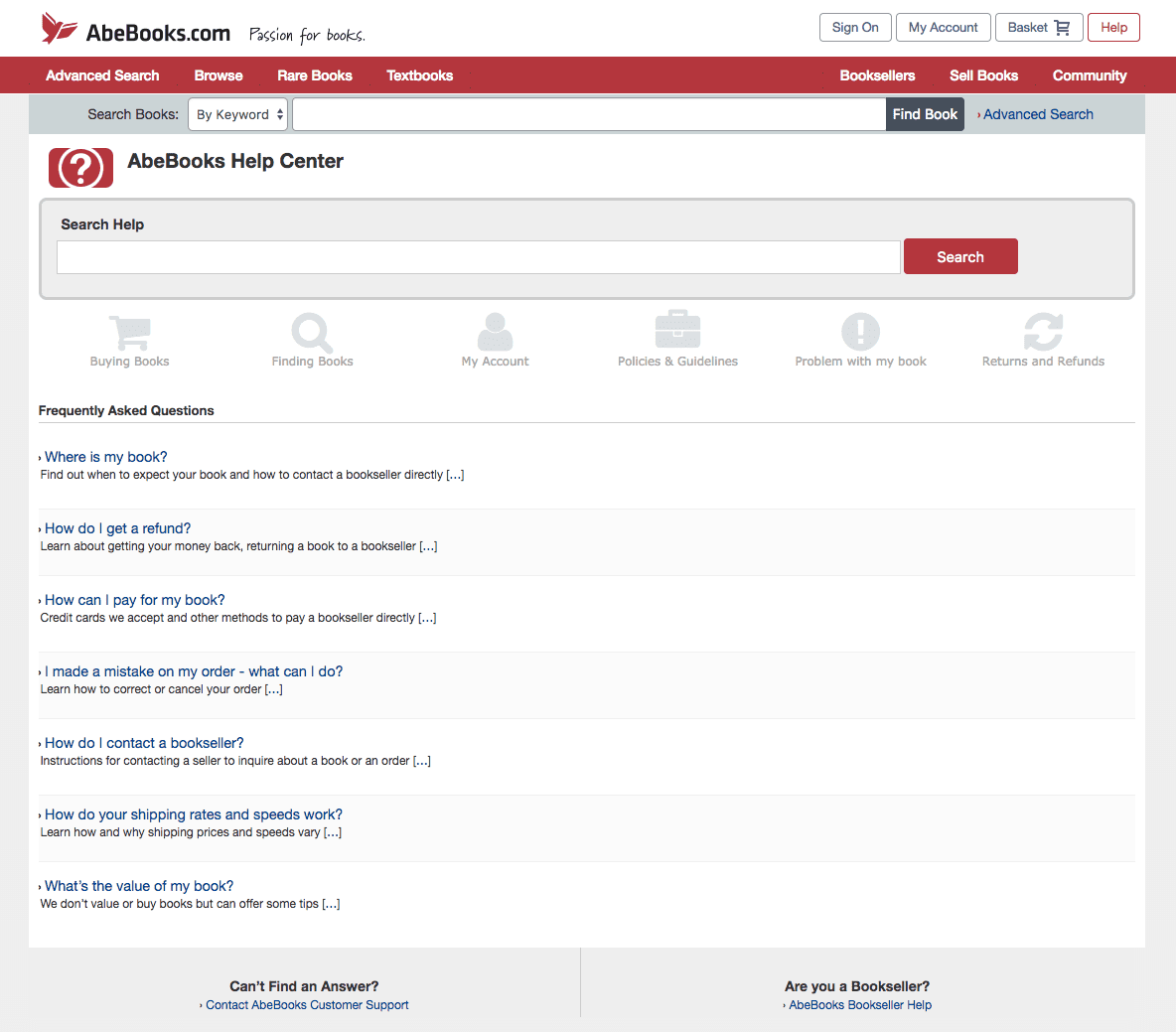1176x1032 pixels.
Task: Open Advanced Search in red navigation bar
Action: [x=102, y=75]
